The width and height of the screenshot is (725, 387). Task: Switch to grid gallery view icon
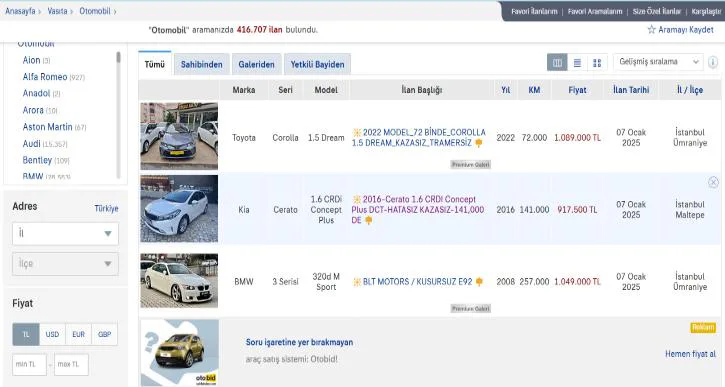pos(597,62)
